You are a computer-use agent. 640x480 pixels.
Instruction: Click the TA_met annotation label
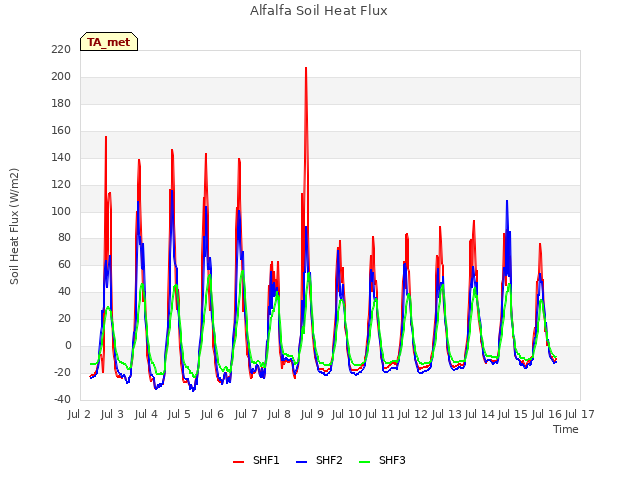pyautogui.click(x=109, y=42)
